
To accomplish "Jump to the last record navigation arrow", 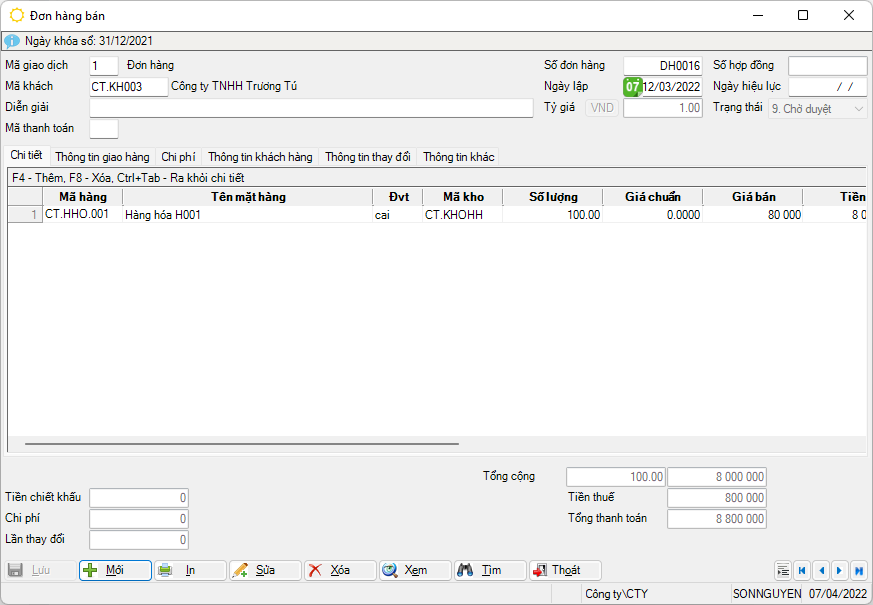I will 858,570.
